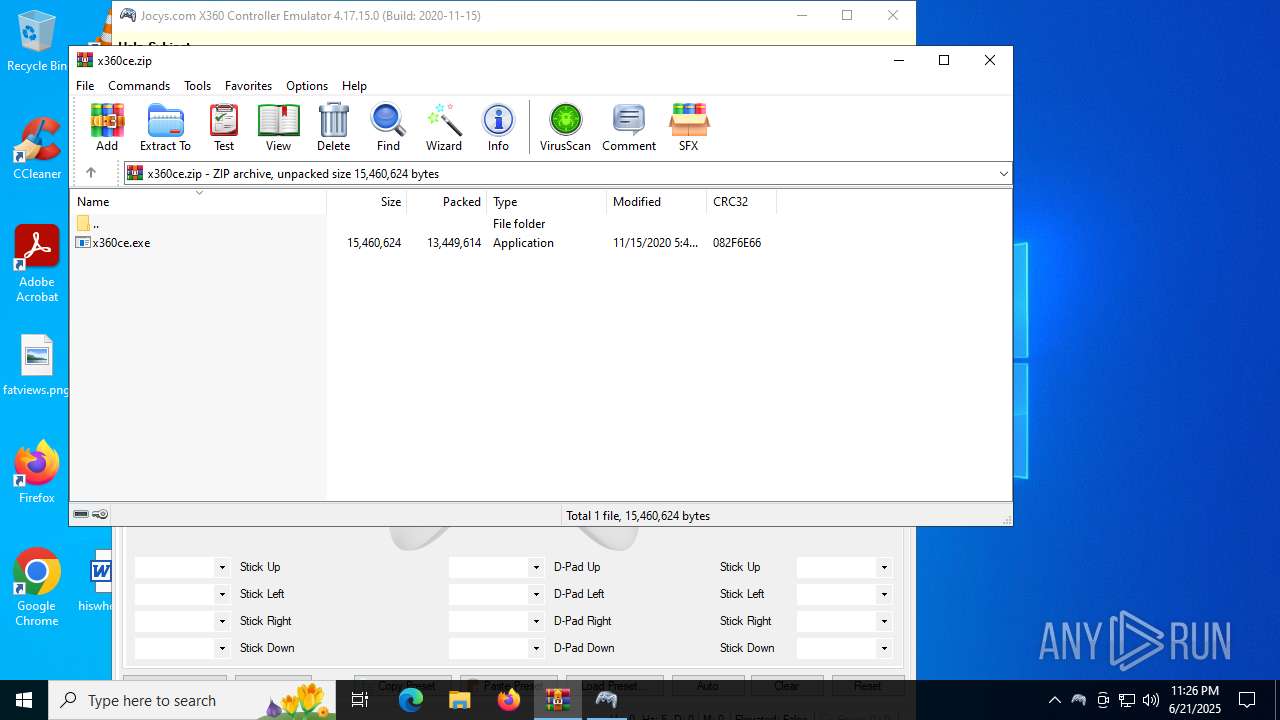Sort by Size column header

[x=367, y=202]
